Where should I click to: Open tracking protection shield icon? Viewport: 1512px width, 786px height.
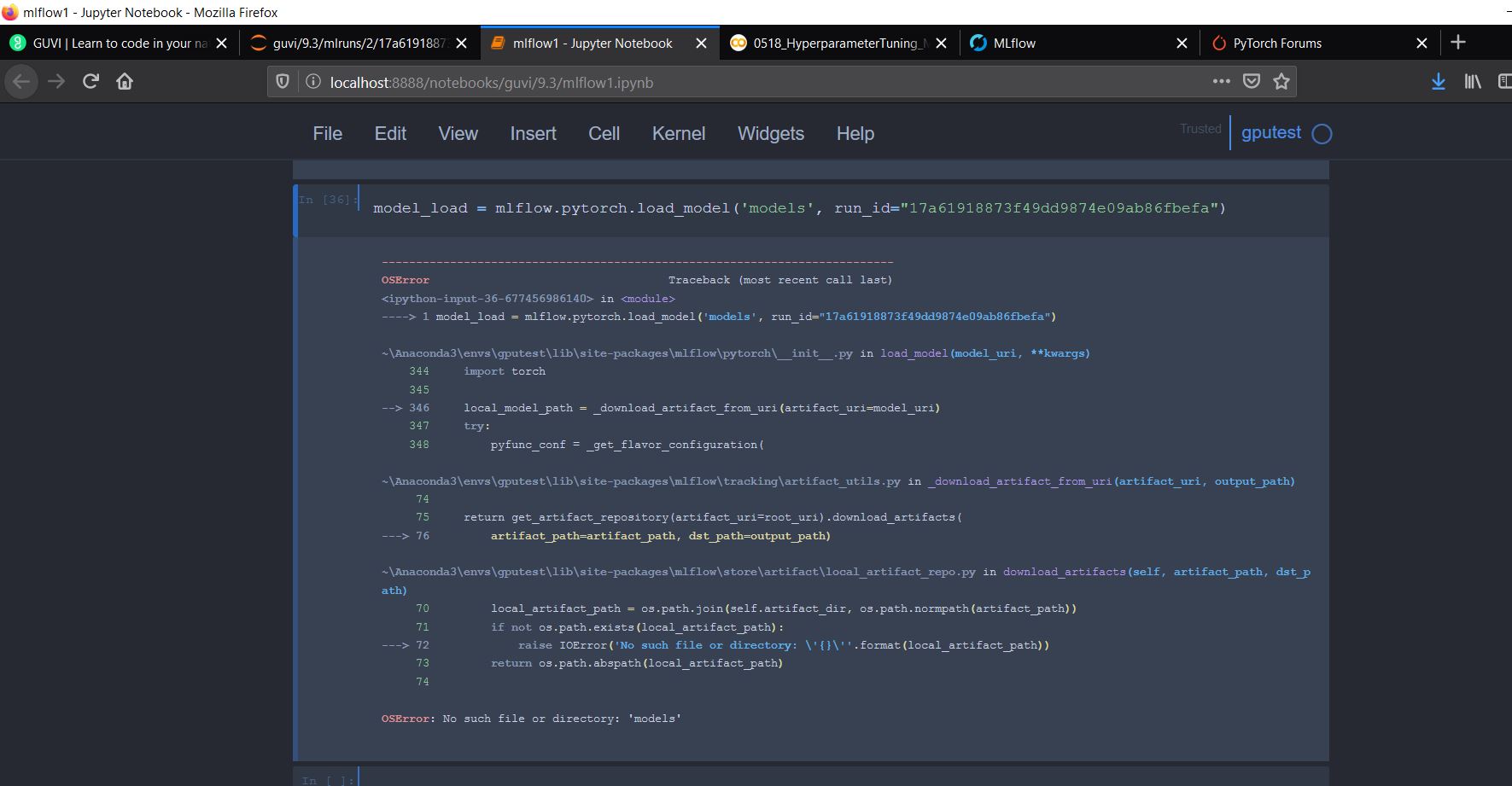click(x=283, y=82)
